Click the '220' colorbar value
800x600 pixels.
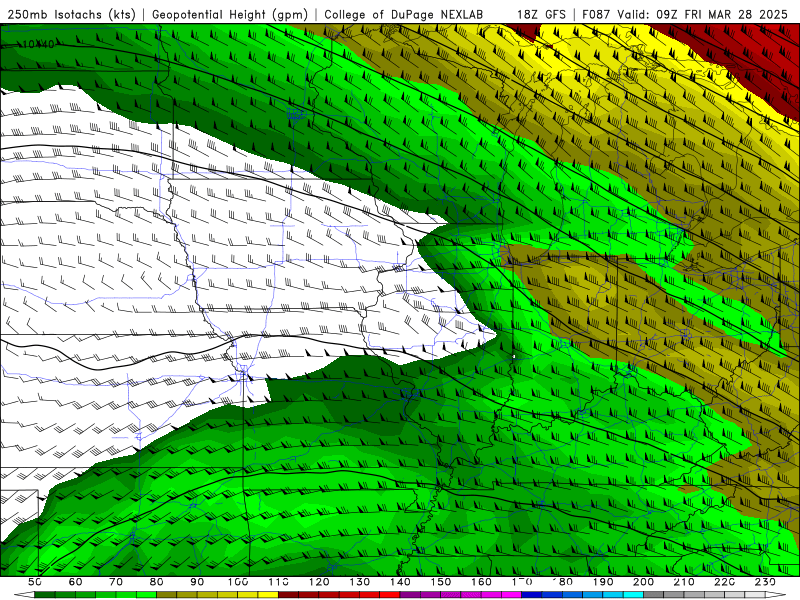click(724, 582)
